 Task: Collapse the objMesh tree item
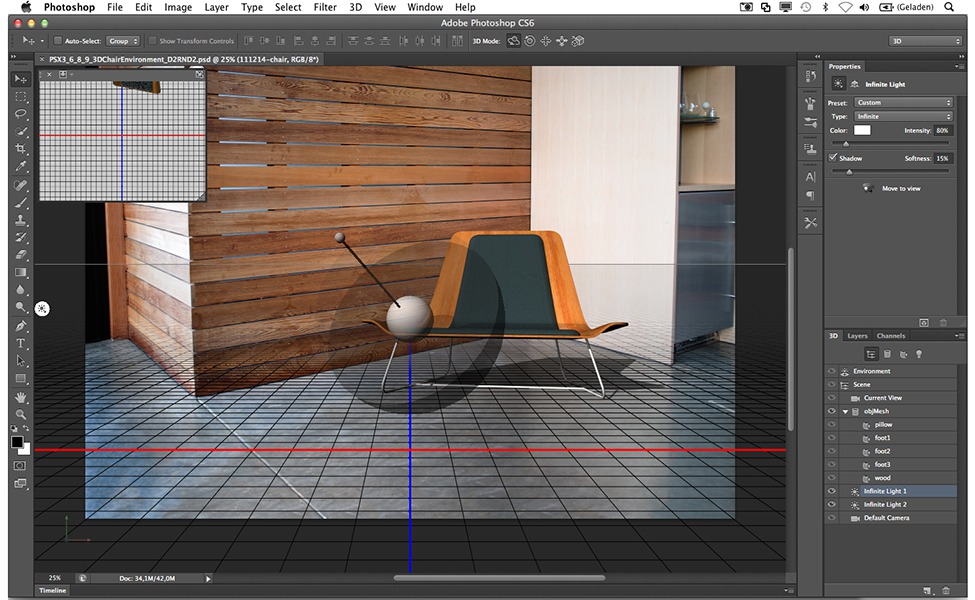click(x=846, y=411)
